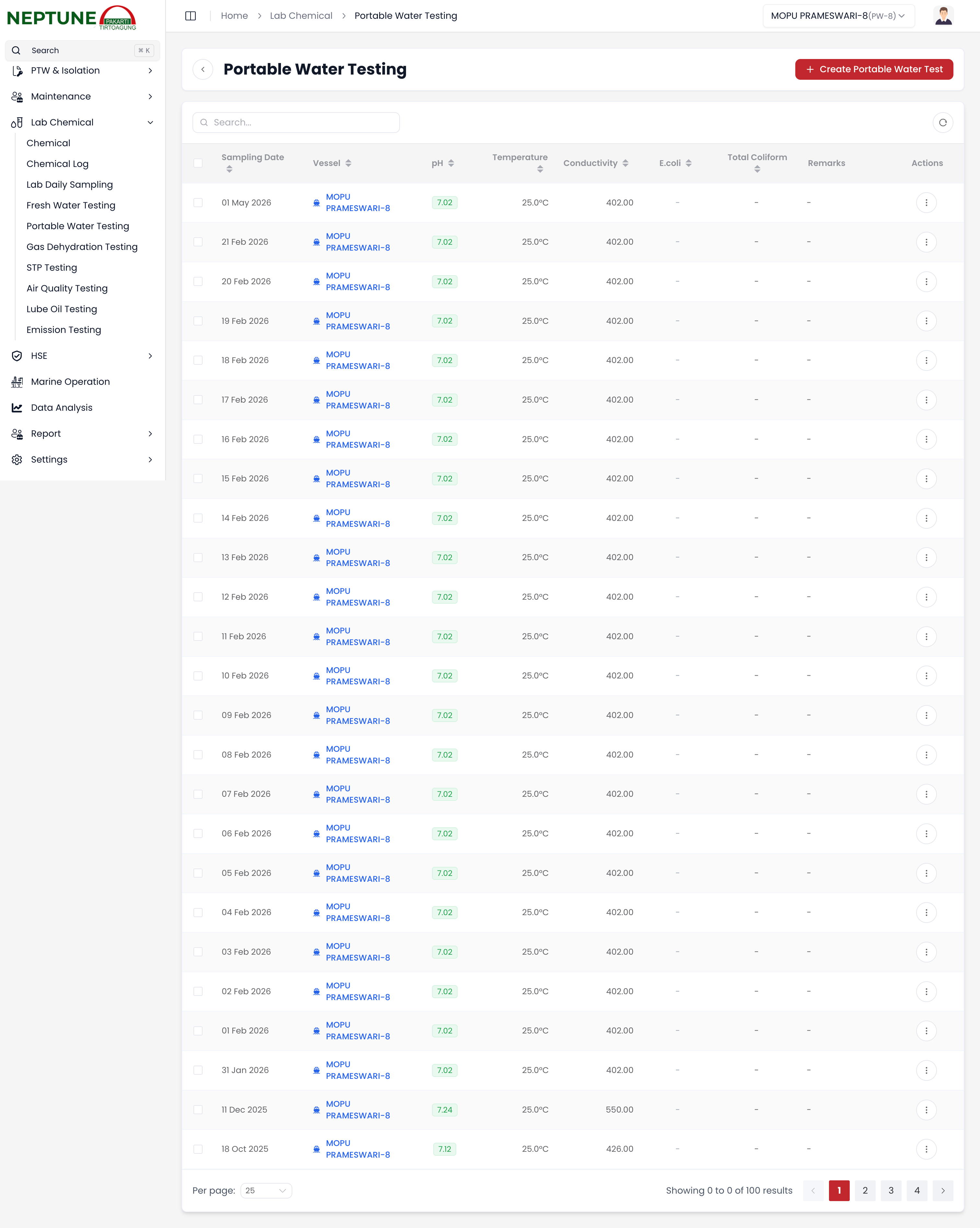Click the table search input field
This screenshot has width=980, height=1228.
[x=296, y=123]
